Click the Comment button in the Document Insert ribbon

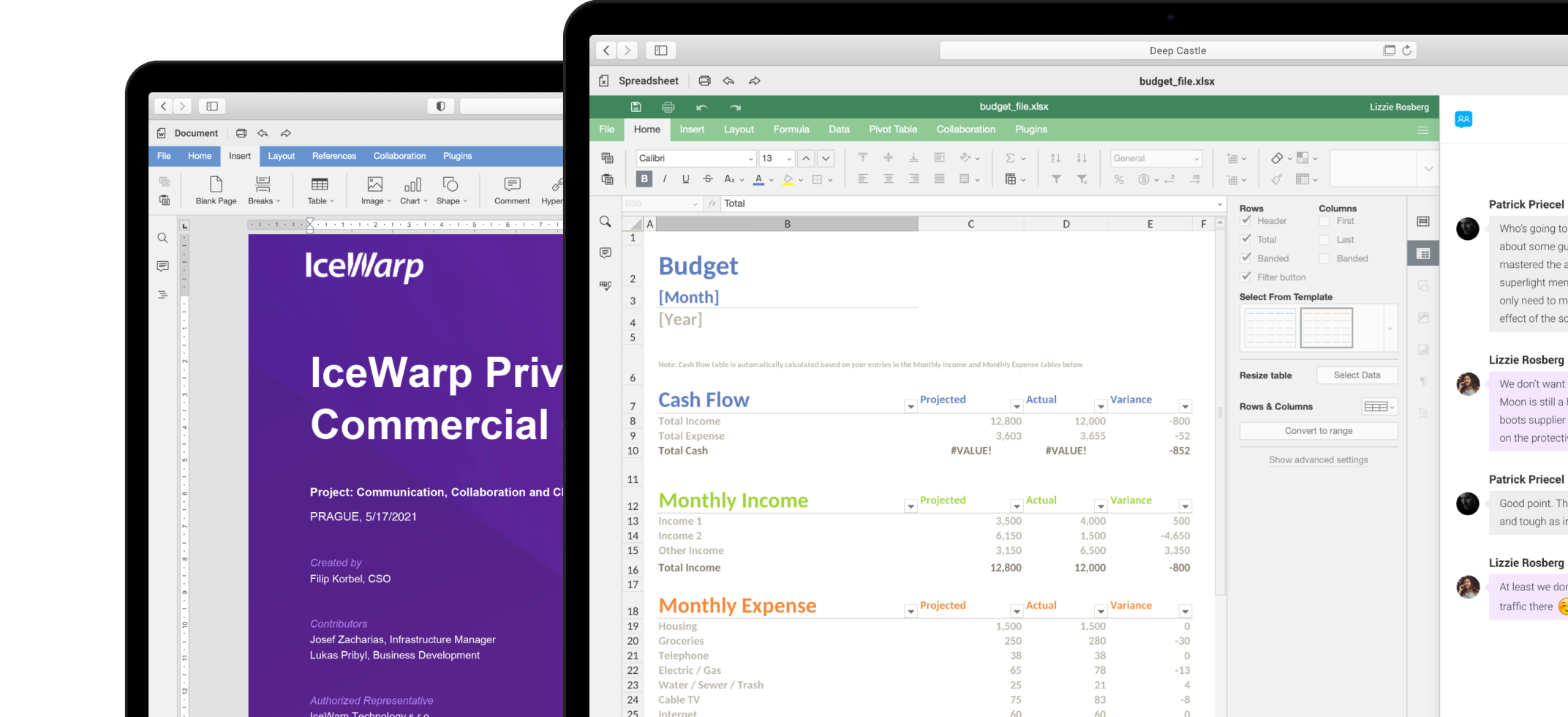(x=512, y=190)
